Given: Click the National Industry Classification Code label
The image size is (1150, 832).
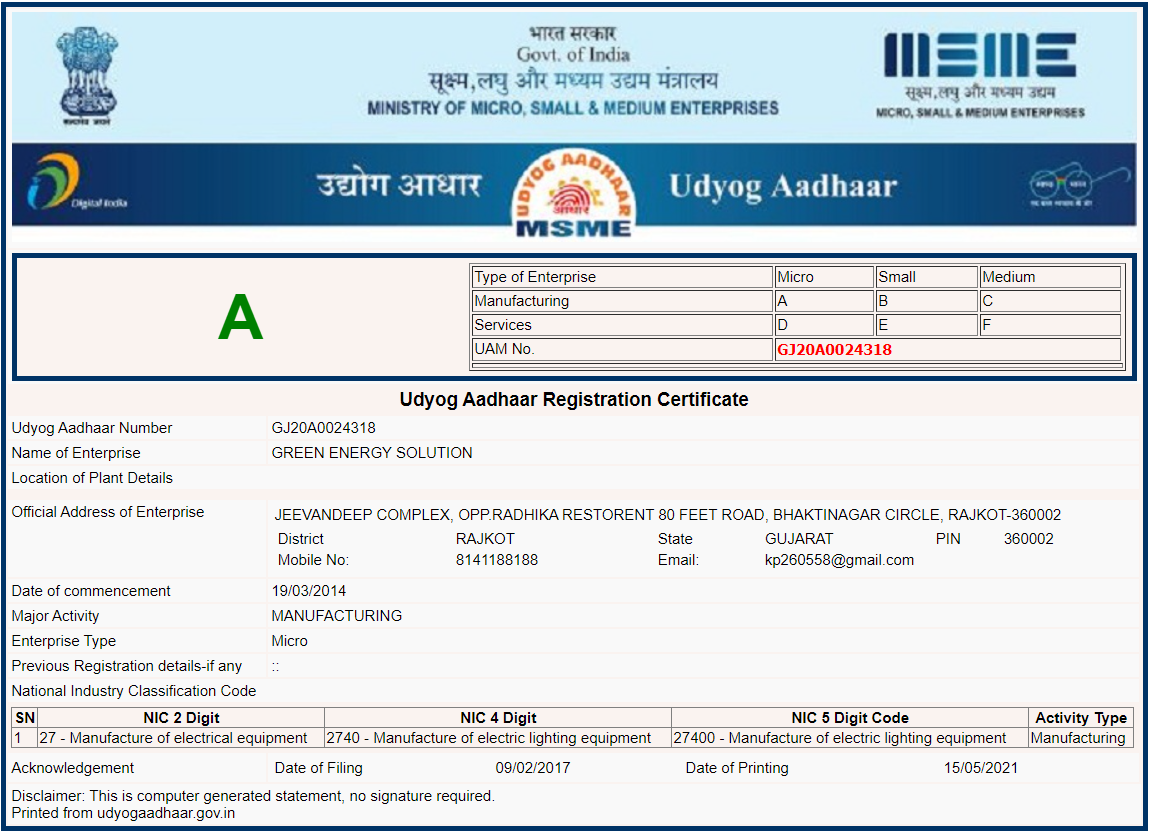Looking at the screenshot, I should [x=133, y=690].
